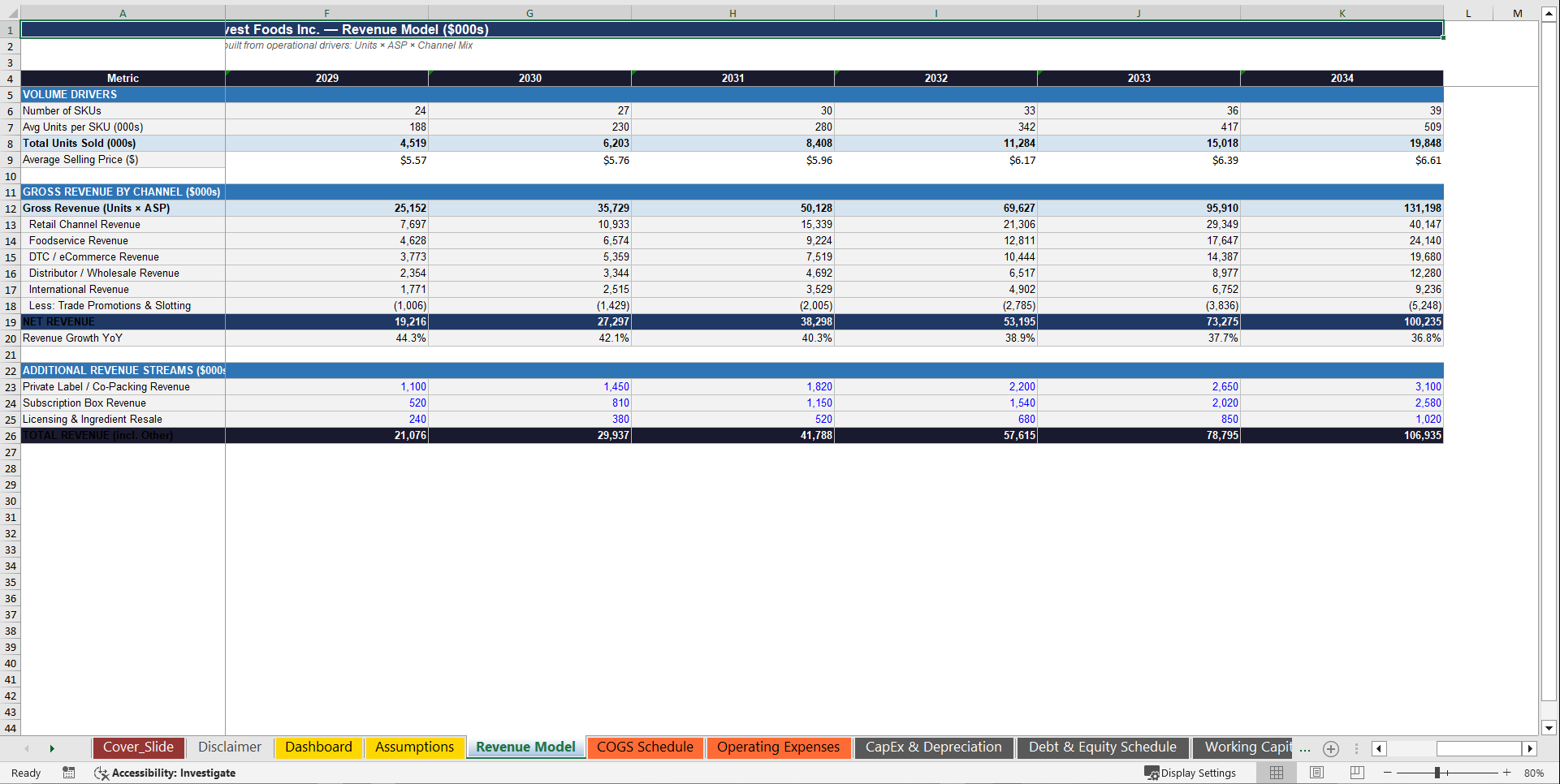Switch to the Dashboard sheet
Viewport: 1560px width, 784px height.
(318, 747)
